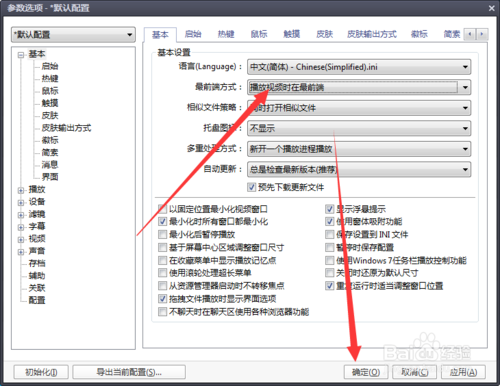Open the 最前端方式 dropdown
Image resolution: width=500 pixels, height=386 pixels.
tap(359, 87)
